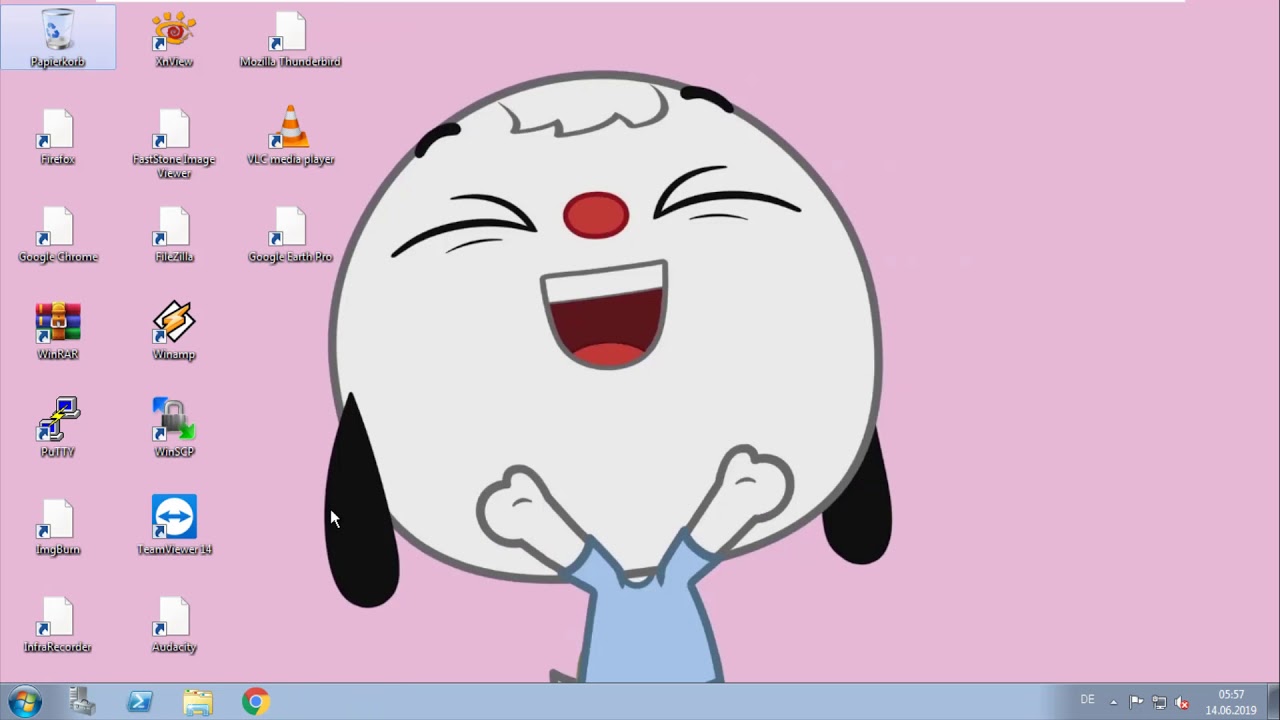
Task: Open Server Manager from the taskbar
Action: tap(82, 702)
